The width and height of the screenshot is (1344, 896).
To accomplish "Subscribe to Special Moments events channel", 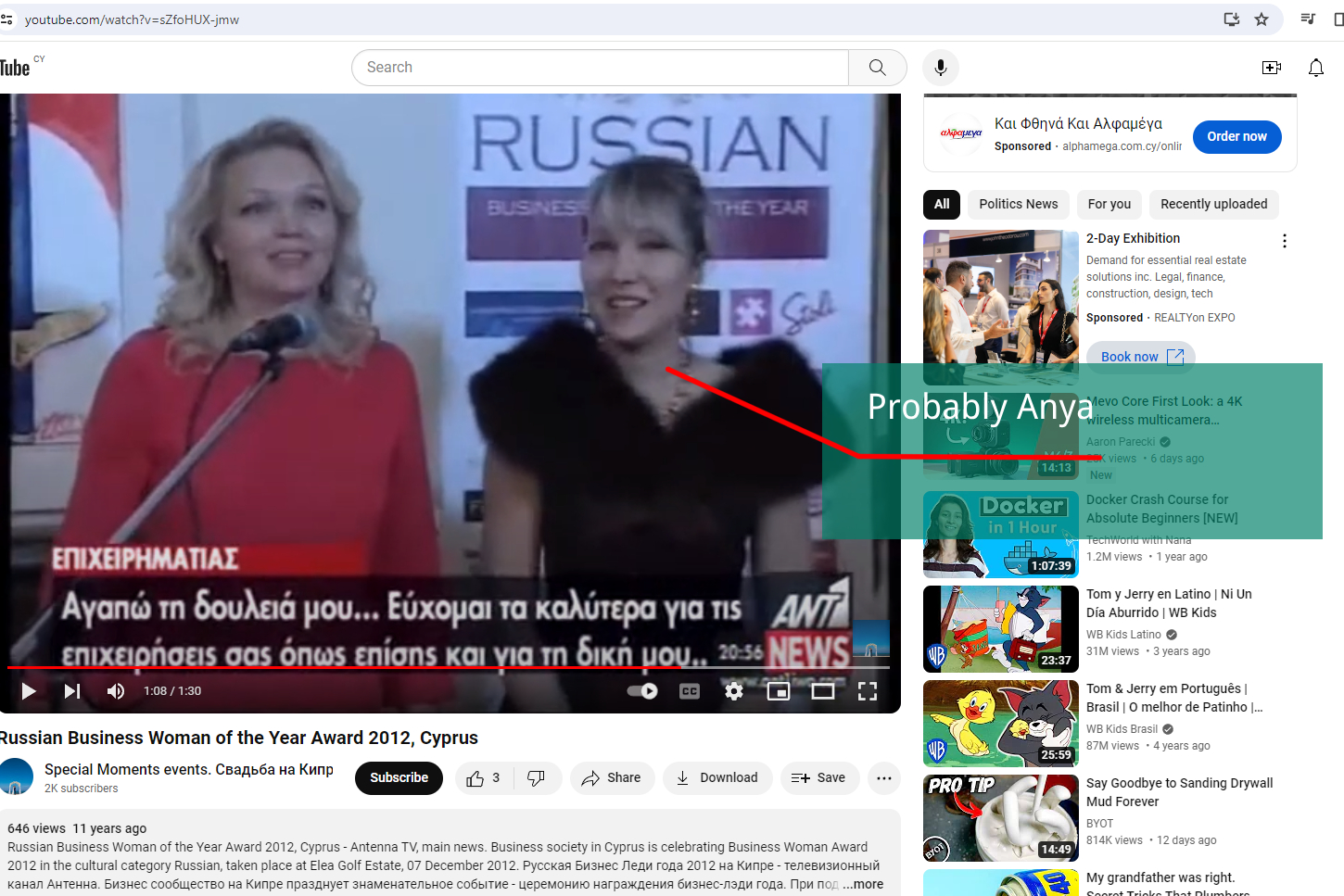I will click(399, 778).
